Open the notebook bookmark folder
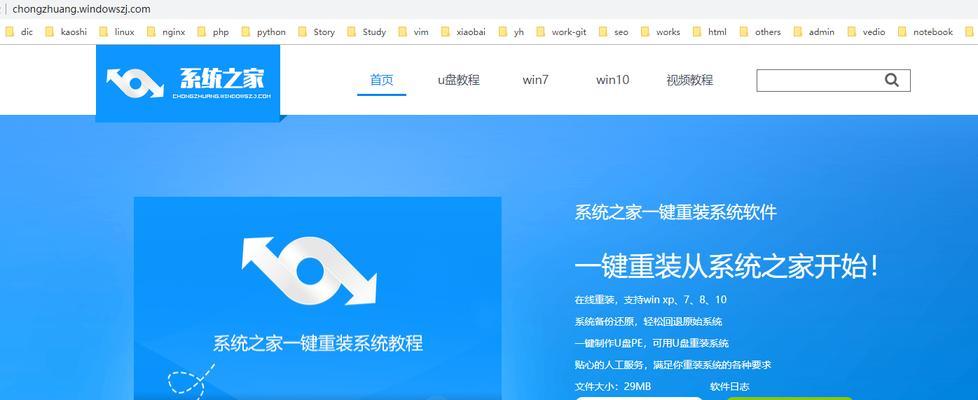 point(925,32)
